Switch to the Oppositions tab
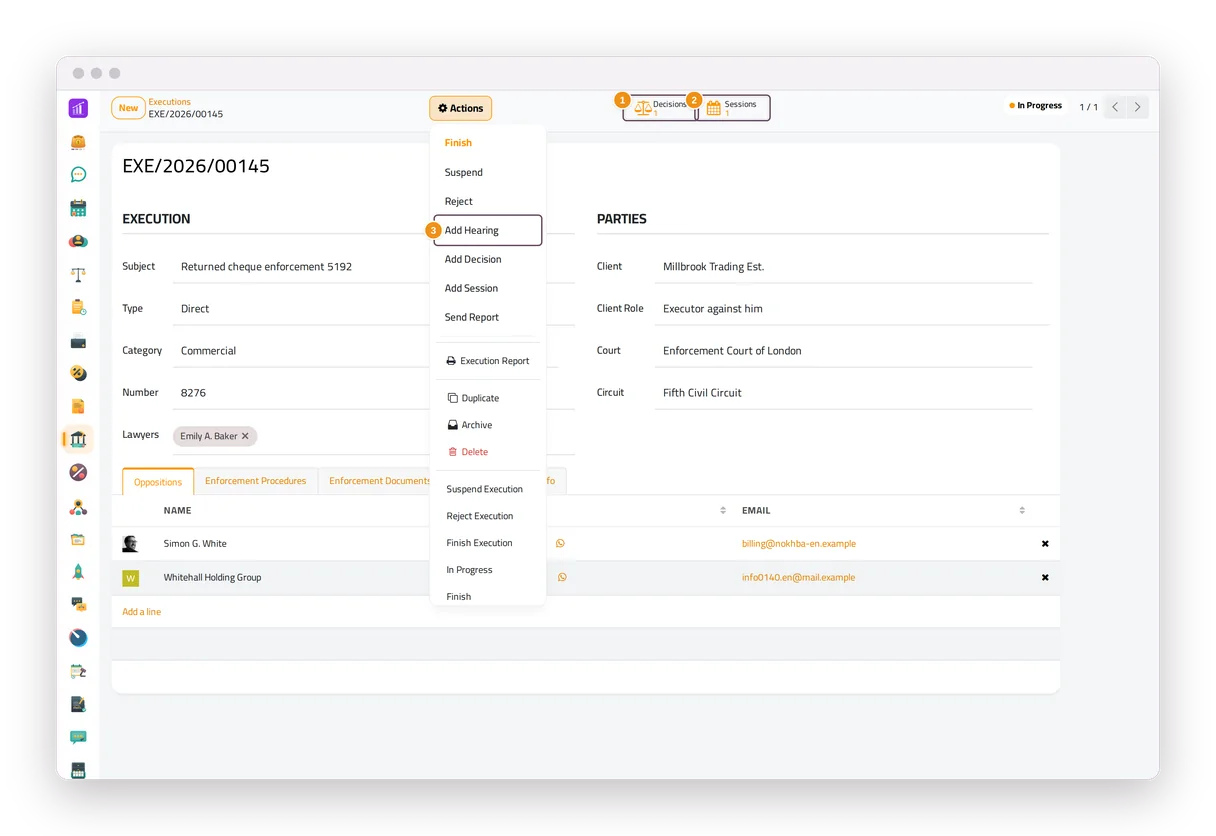Screen dimensions: 1216x836 point(158,481)
